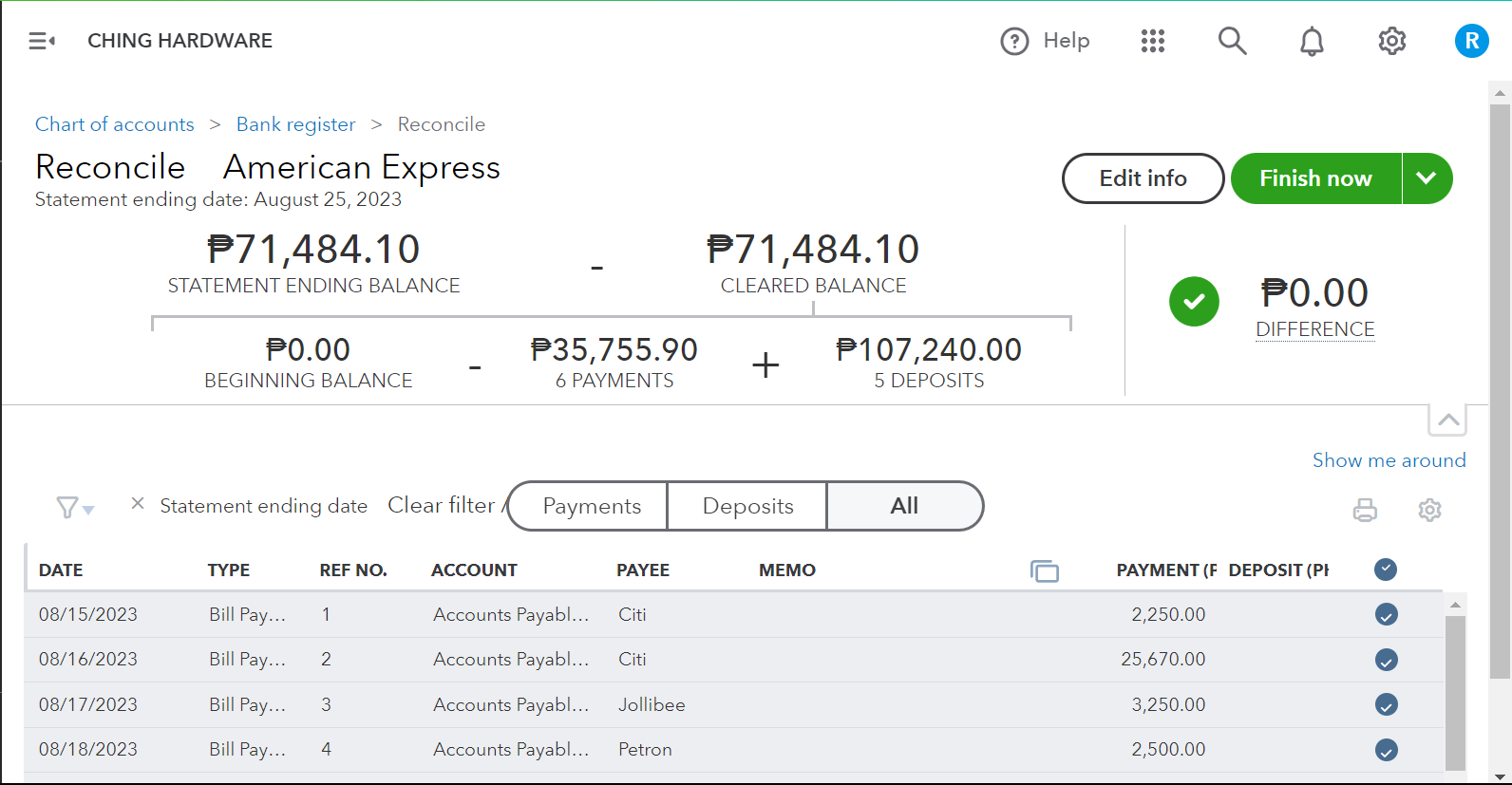Open the Chart of accounts breadcrumb link

pyautogui.click(x=114, y=124)
